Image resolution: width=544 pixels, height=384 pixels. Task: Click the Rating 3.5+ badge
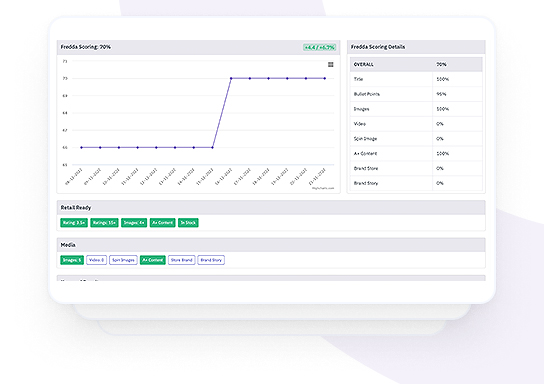coord(74,223)
